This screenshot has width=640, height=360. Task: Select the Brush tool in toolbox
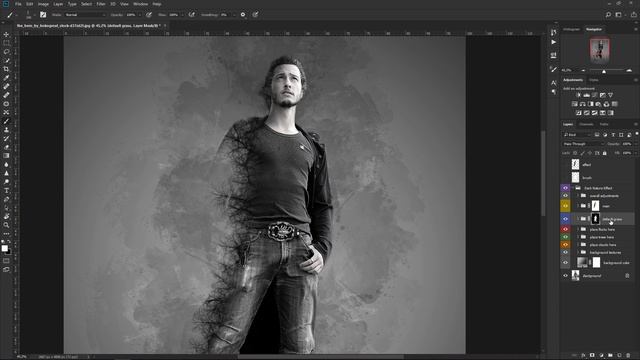6,121
